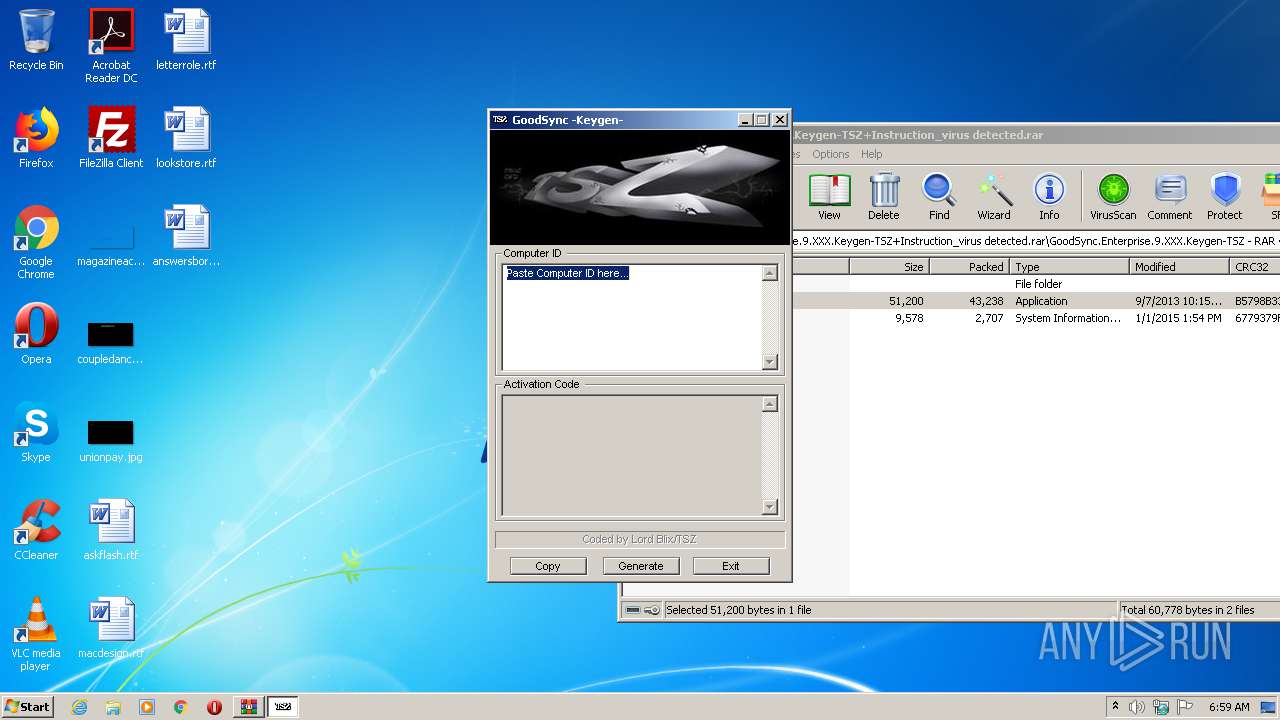Click the Copy button in the keygen

tap(547, 566)
